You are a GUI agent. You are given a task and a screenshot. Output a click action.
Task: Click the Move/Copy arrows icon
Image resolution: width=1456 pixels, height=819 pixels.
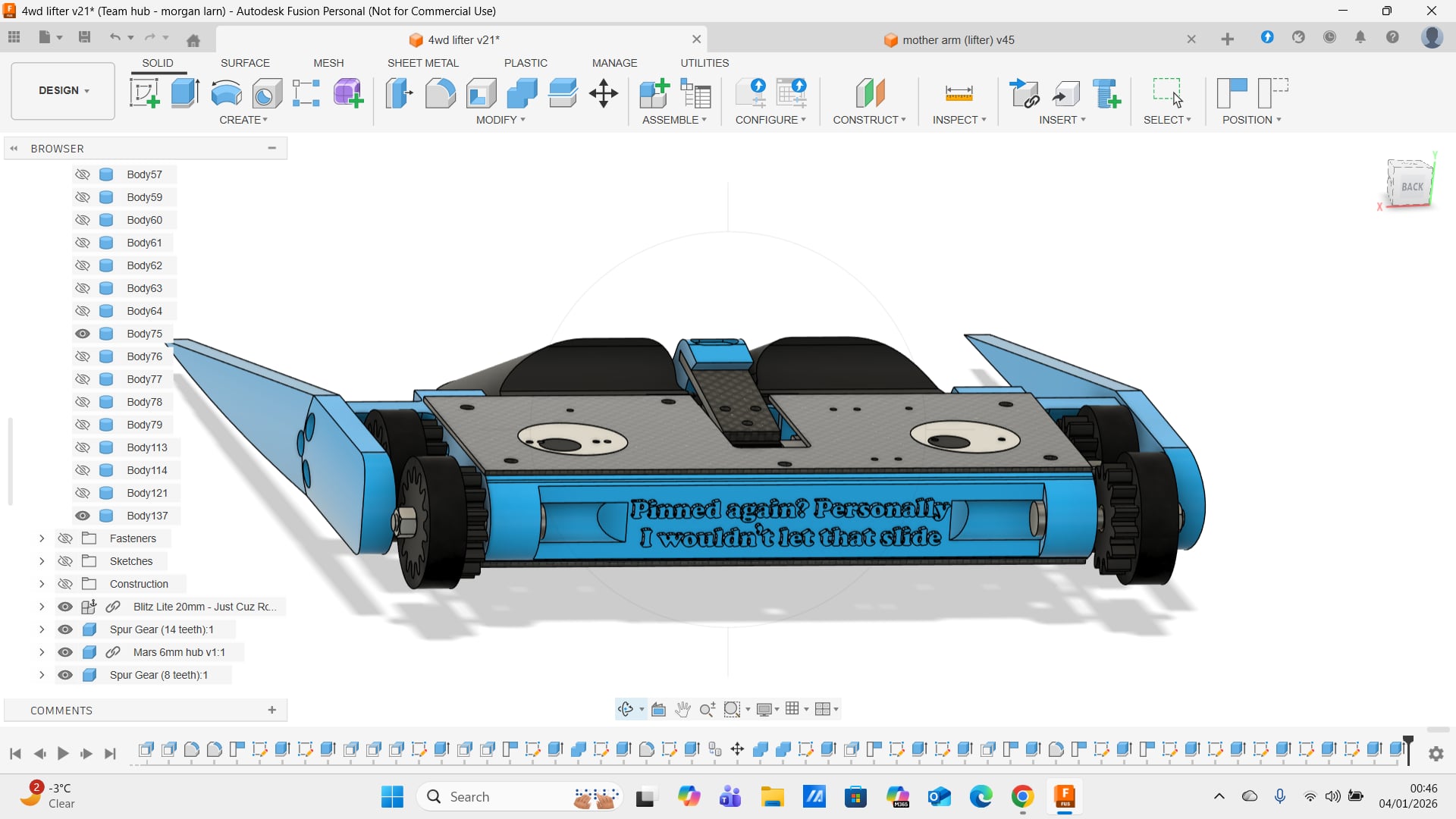coord(604,93)
